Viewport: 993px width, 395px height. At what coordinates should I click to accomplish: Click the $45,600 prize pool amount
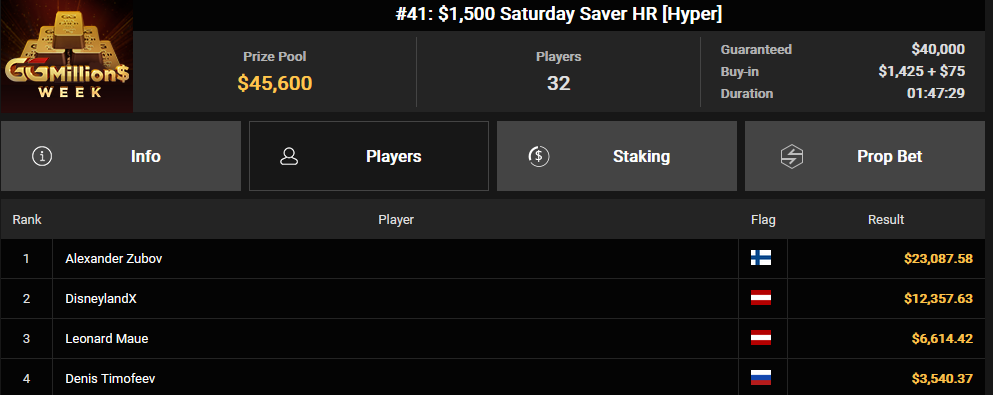point(275,83)
